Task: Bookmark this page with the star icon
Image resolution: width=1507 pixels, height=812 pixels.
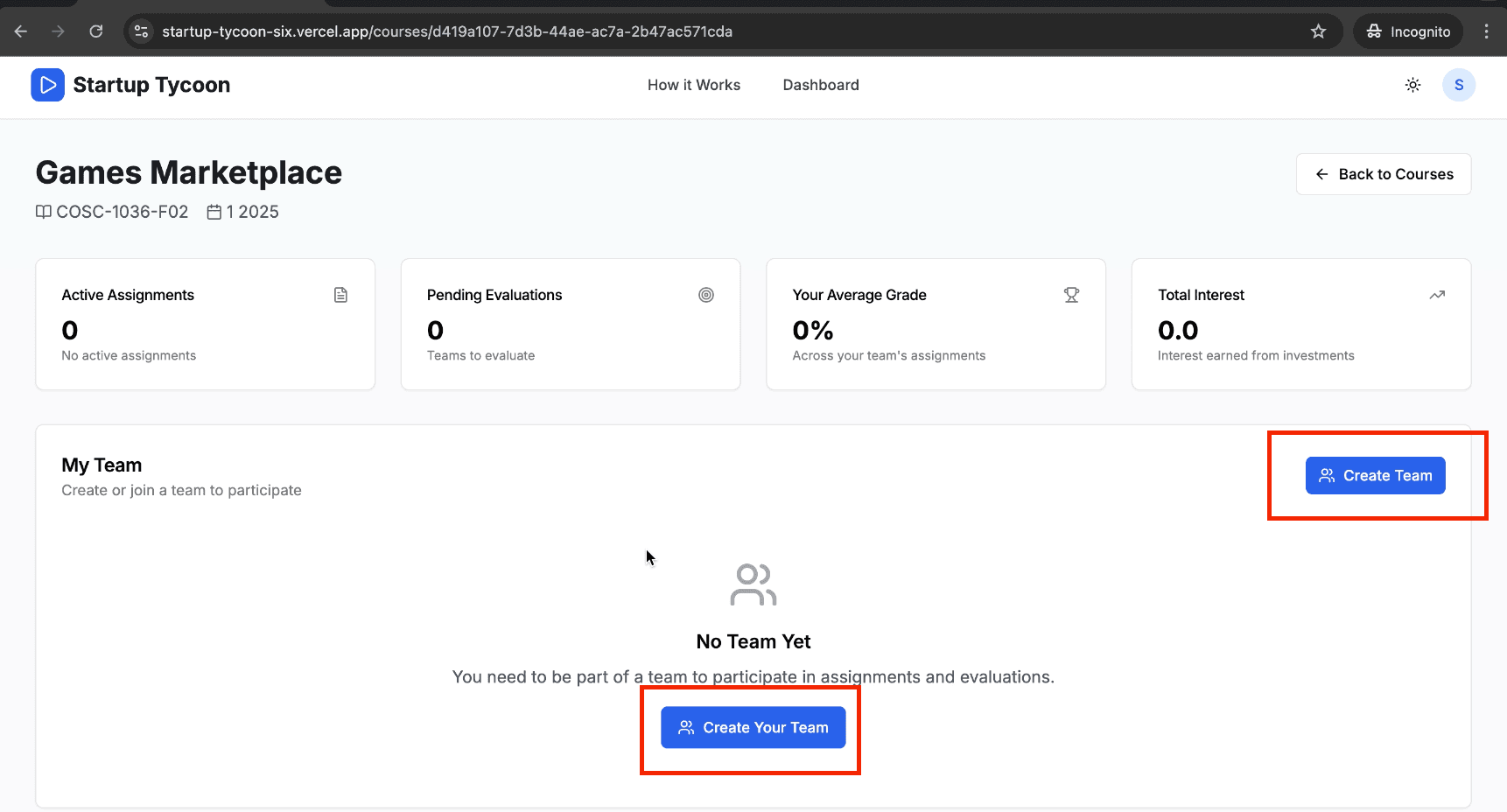Action: tap(1318, 31)
